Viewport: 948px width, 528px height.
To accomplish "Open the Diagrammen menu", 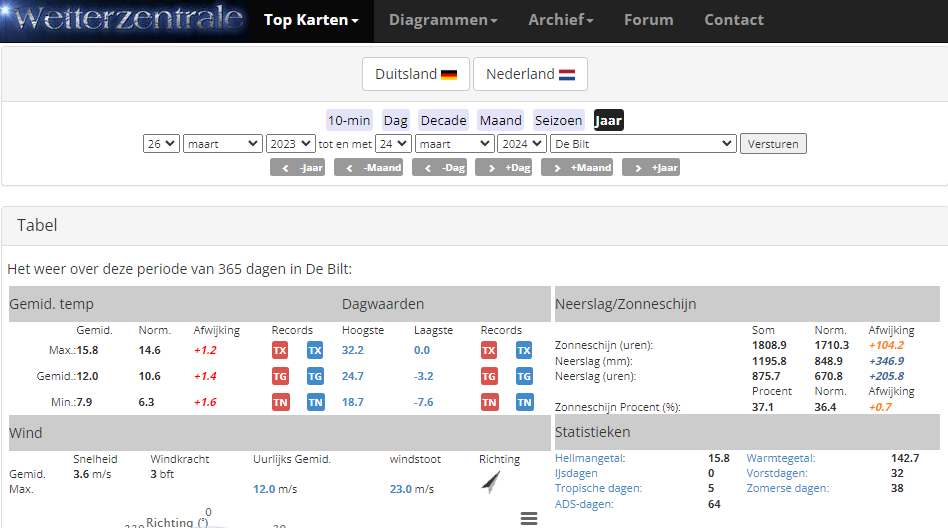I will [443, 20].
